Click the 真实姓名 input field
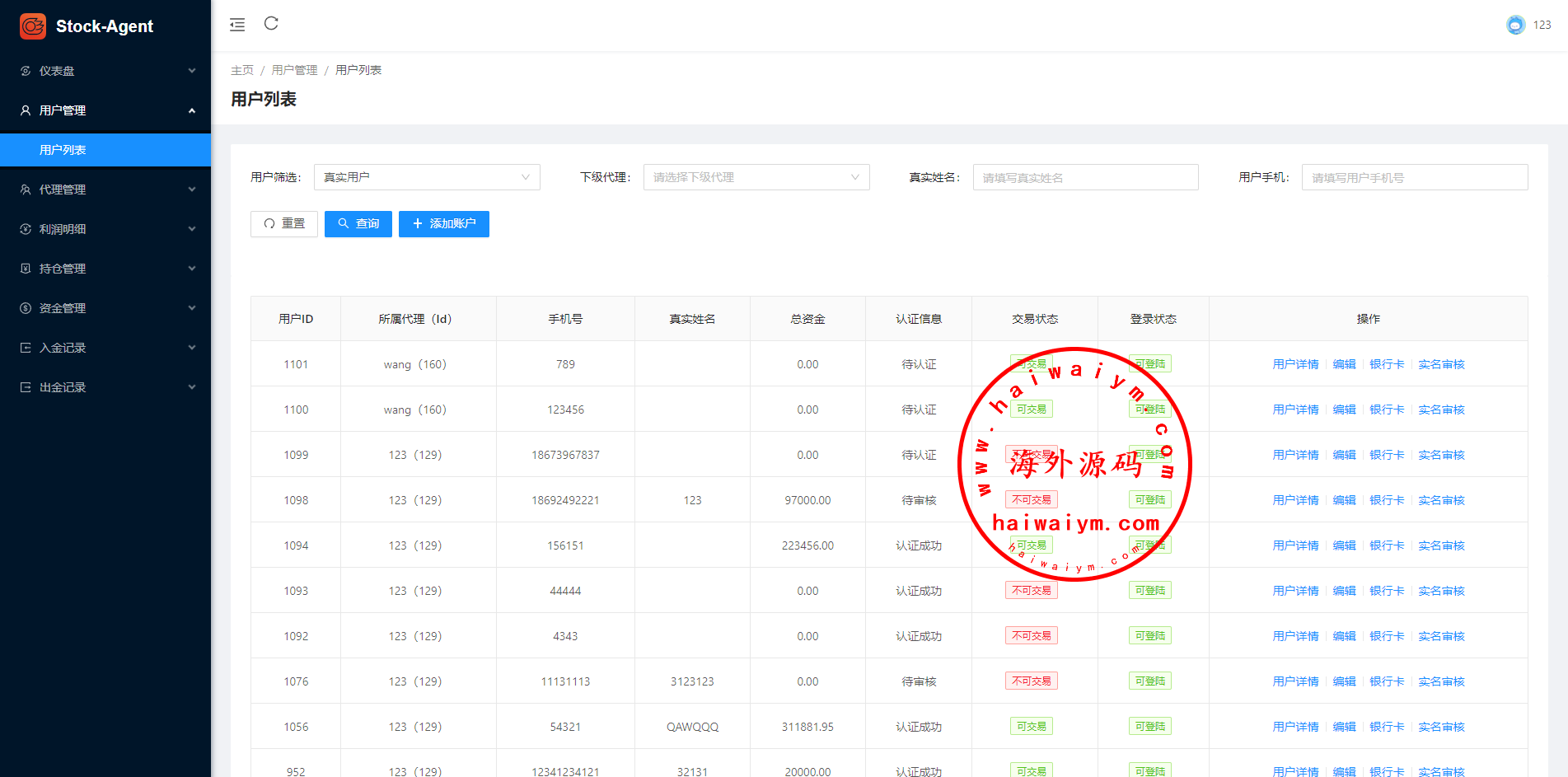The width and height of the screenshot is (1568, 777). click(1085, 177)
